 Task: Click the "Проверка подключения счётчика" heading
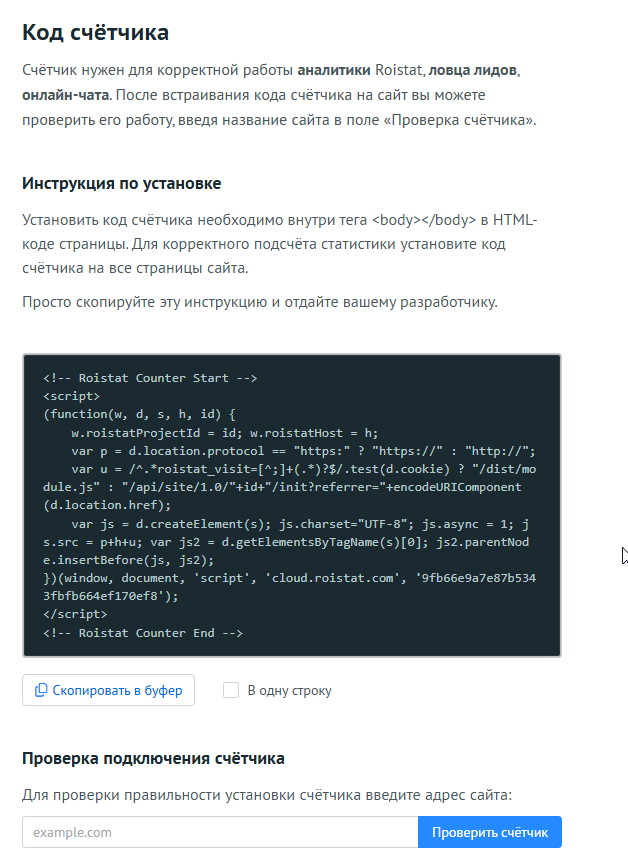coord(153,758)
